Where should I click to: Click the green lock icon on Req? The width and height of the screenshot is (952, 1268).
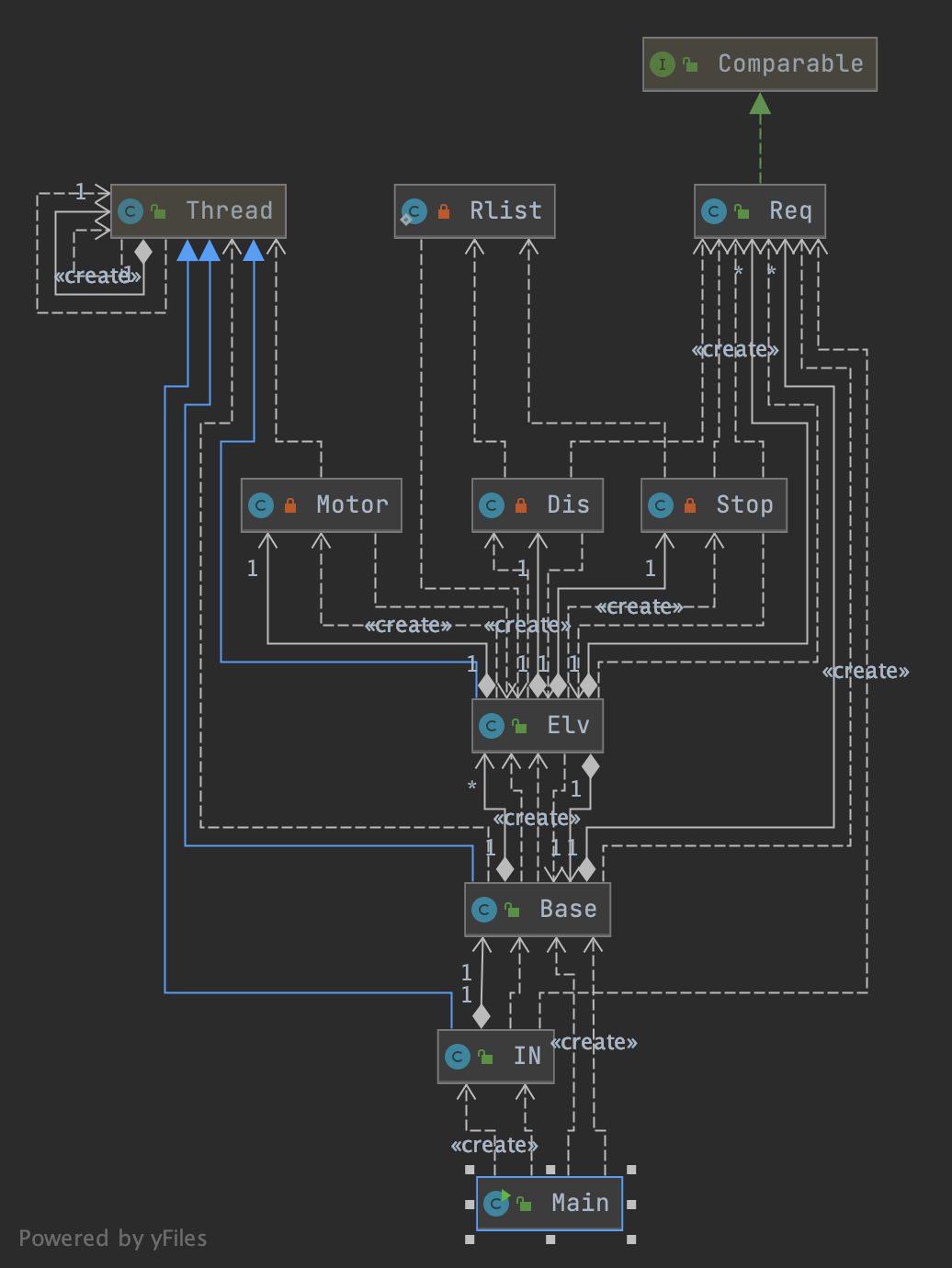pos(742,211)
